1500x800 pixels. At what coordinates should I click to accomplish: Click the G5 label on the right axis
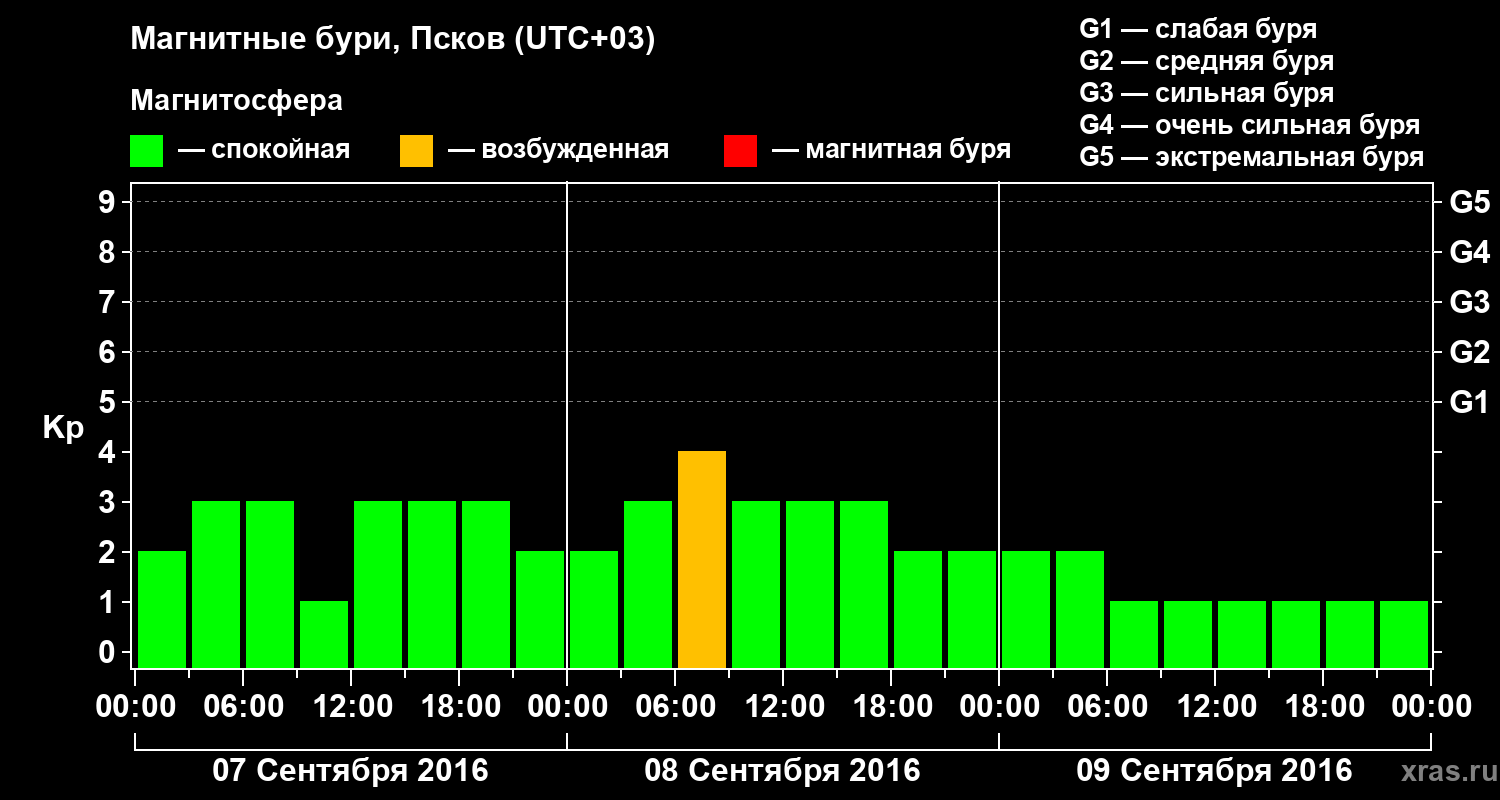point(1469,202)
